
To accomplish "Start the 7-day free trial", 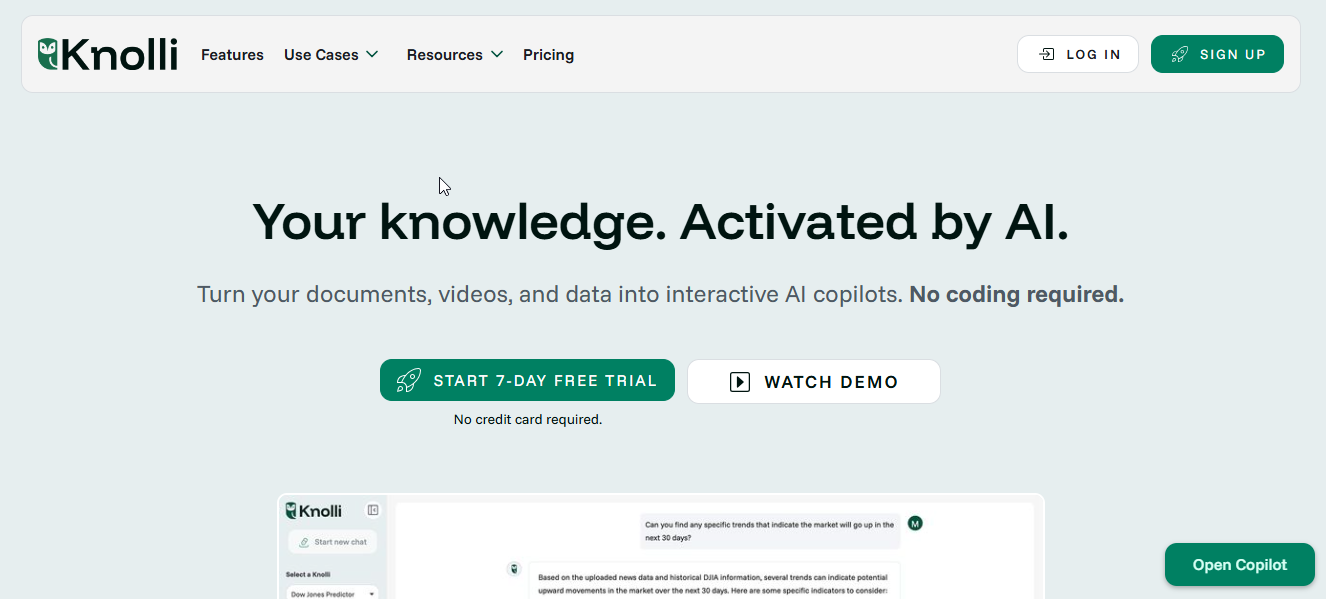I will tap(527, 380).
